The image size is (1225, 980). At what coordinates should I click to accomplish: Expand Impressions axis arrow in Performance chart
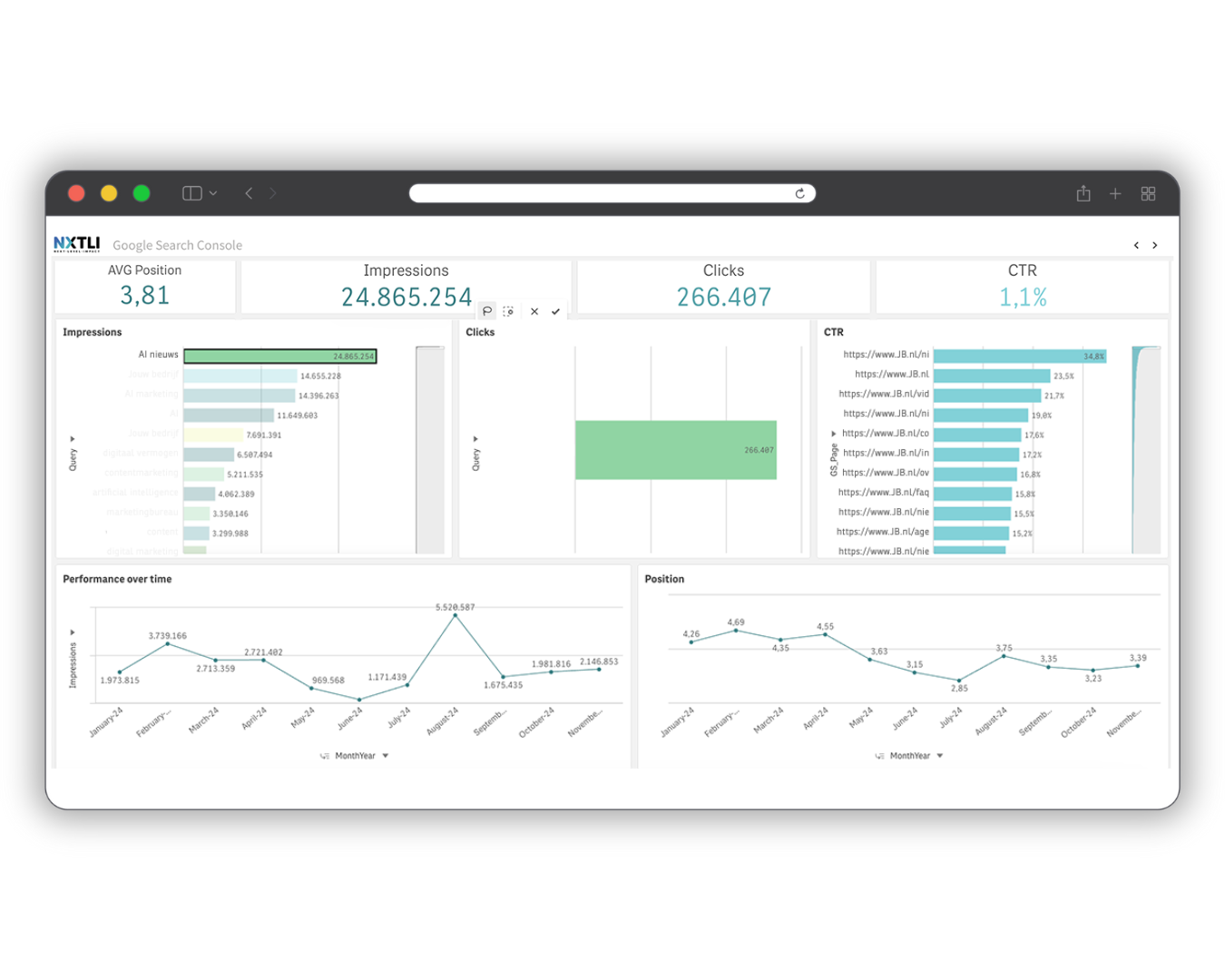pos(73,632)
